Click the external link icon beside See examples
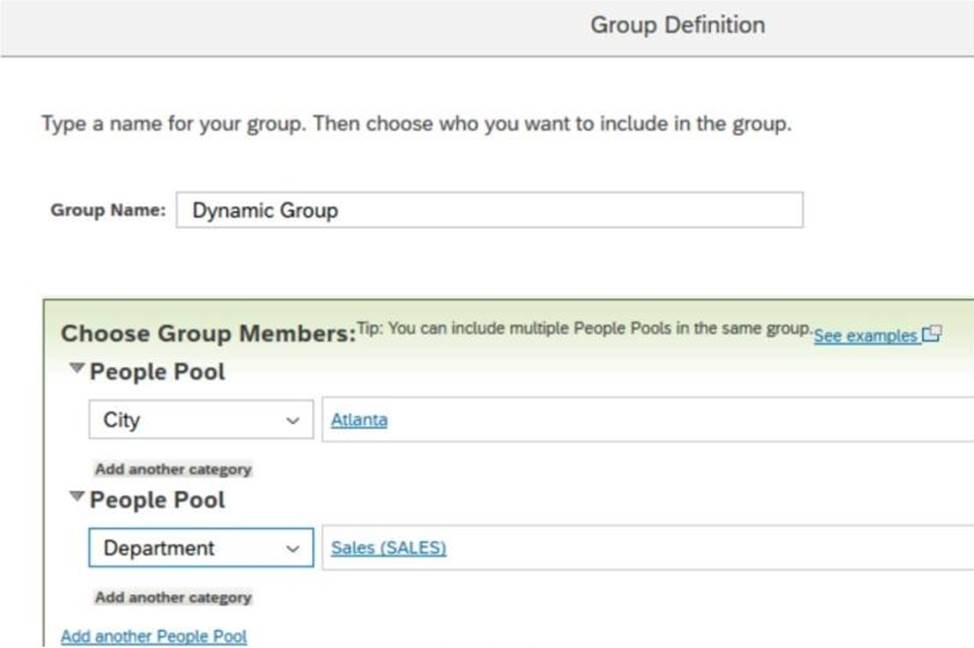 pos(932,335)
